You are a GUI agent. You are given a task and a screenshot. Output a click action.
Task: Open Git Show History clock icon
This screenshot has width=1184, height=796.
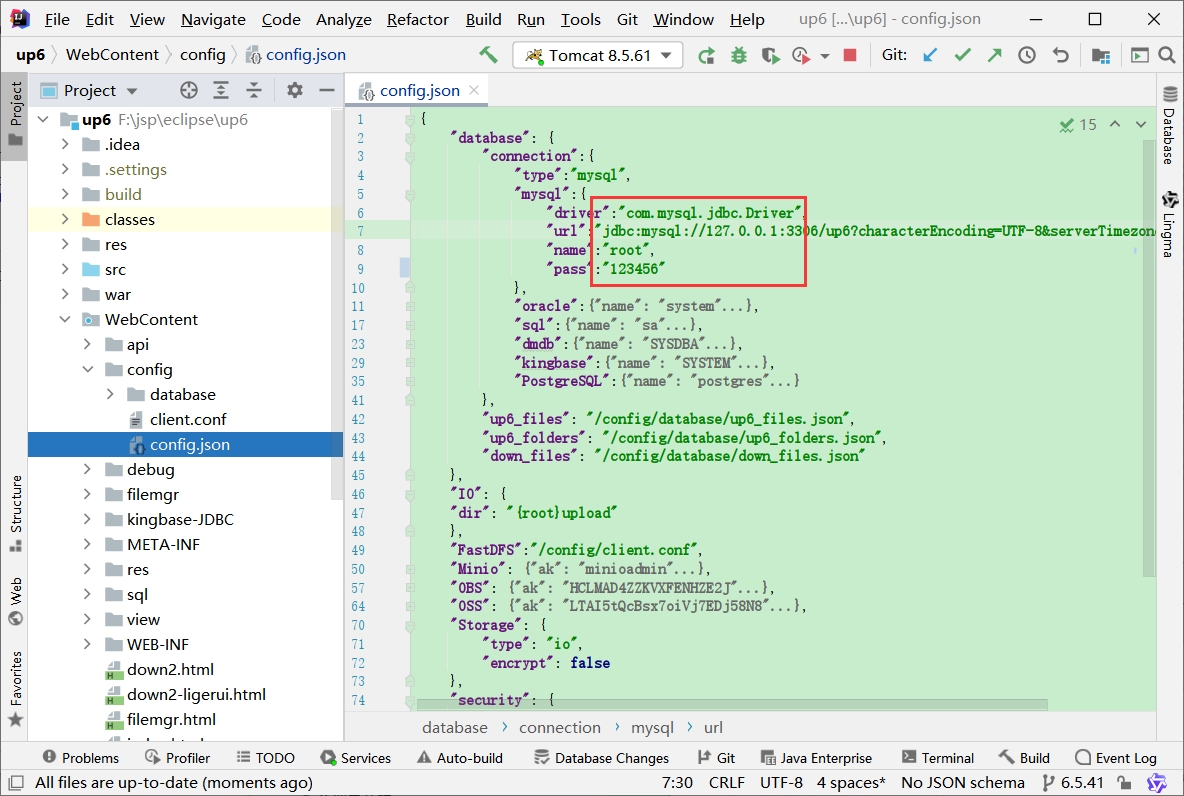click(x=1027, y=55)
